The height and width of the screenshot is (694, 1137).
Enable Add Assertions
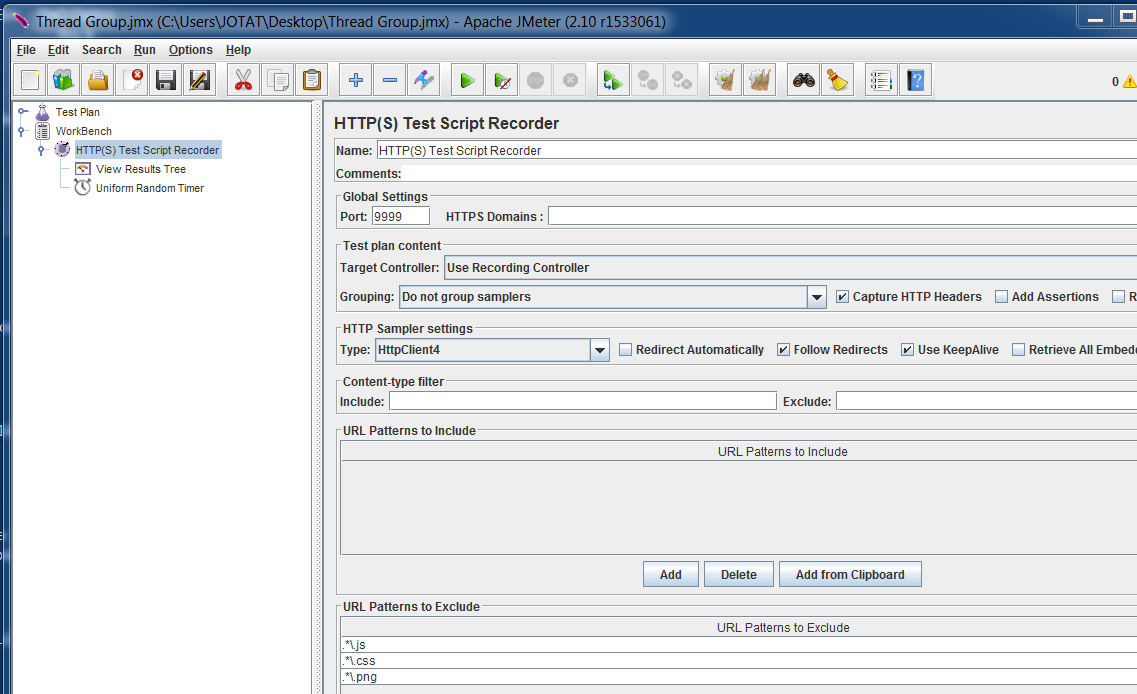tap(1001, 296)
